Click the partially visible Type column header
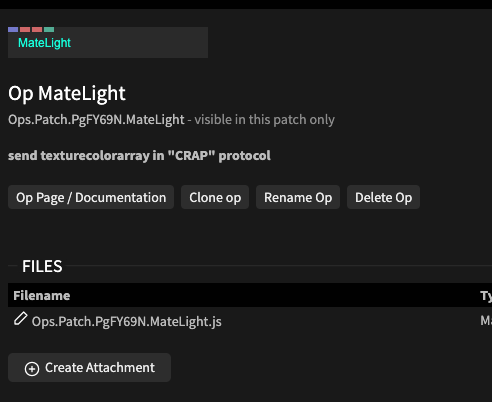Image resolution: width=492 pixels, height=402 pixels. pos(486,296)
